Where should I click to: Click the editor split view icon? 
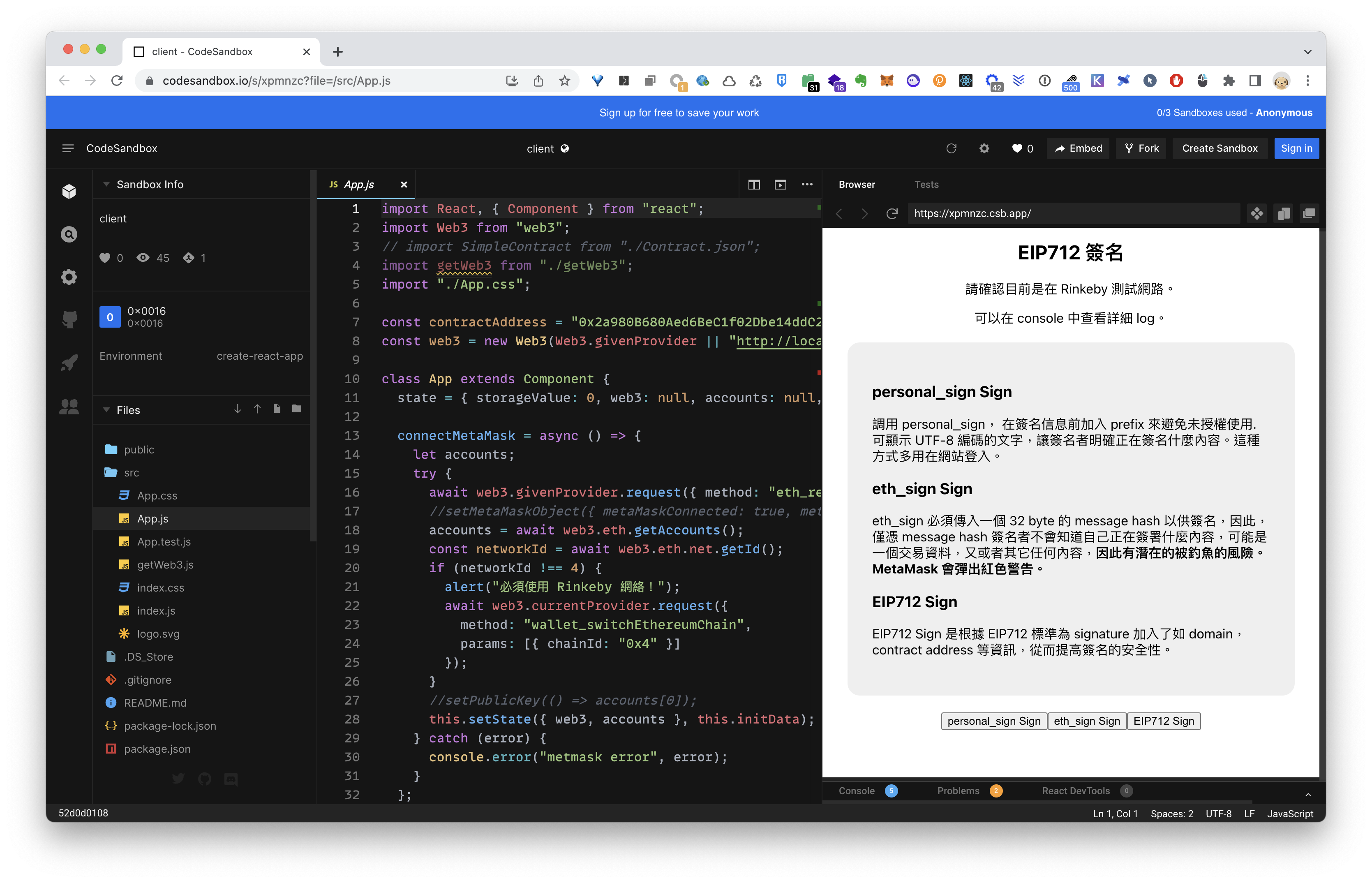tap(754, 185)
